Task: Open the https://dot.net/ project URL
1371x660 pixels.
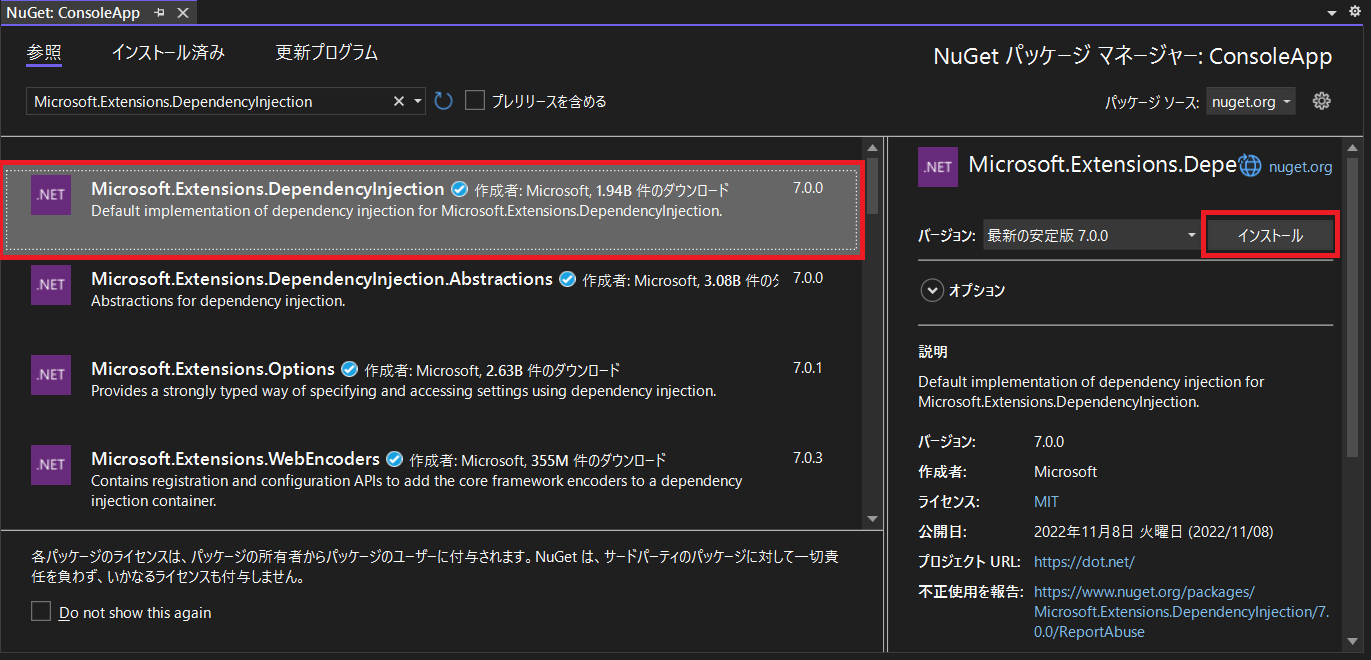Action: [1084, 561]
